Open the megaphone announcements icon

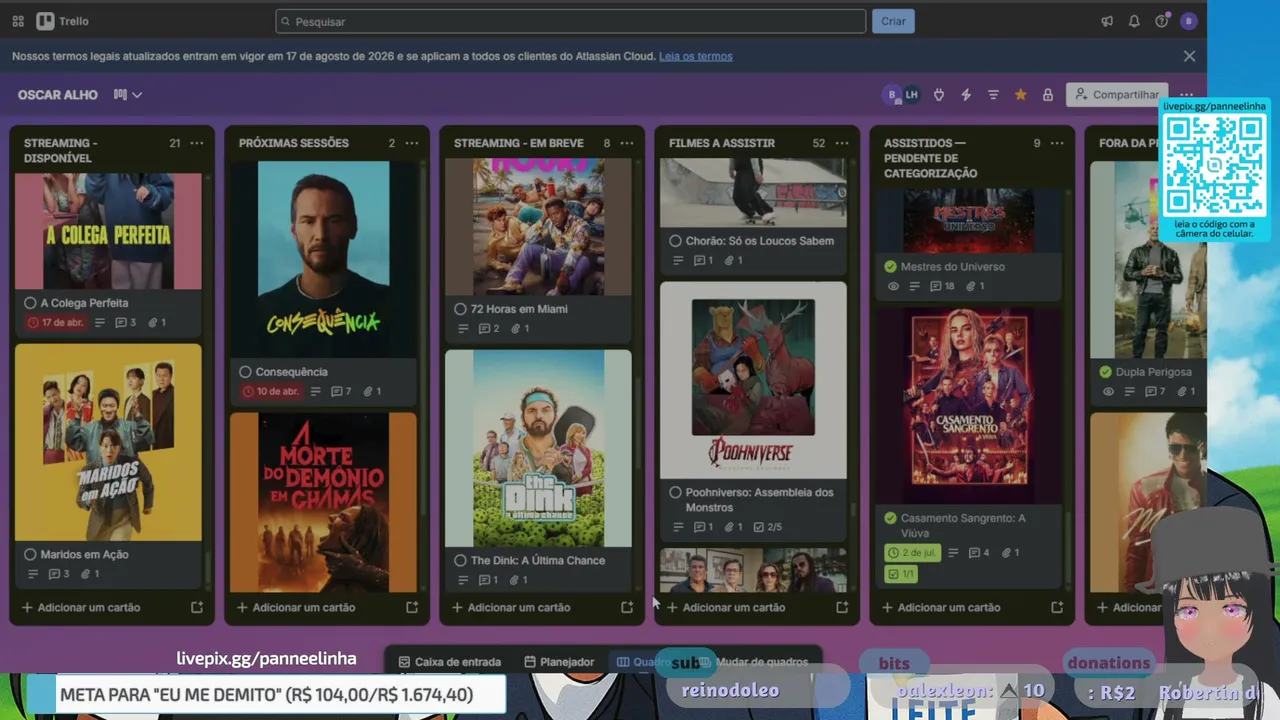click(x=1107, y=21)
